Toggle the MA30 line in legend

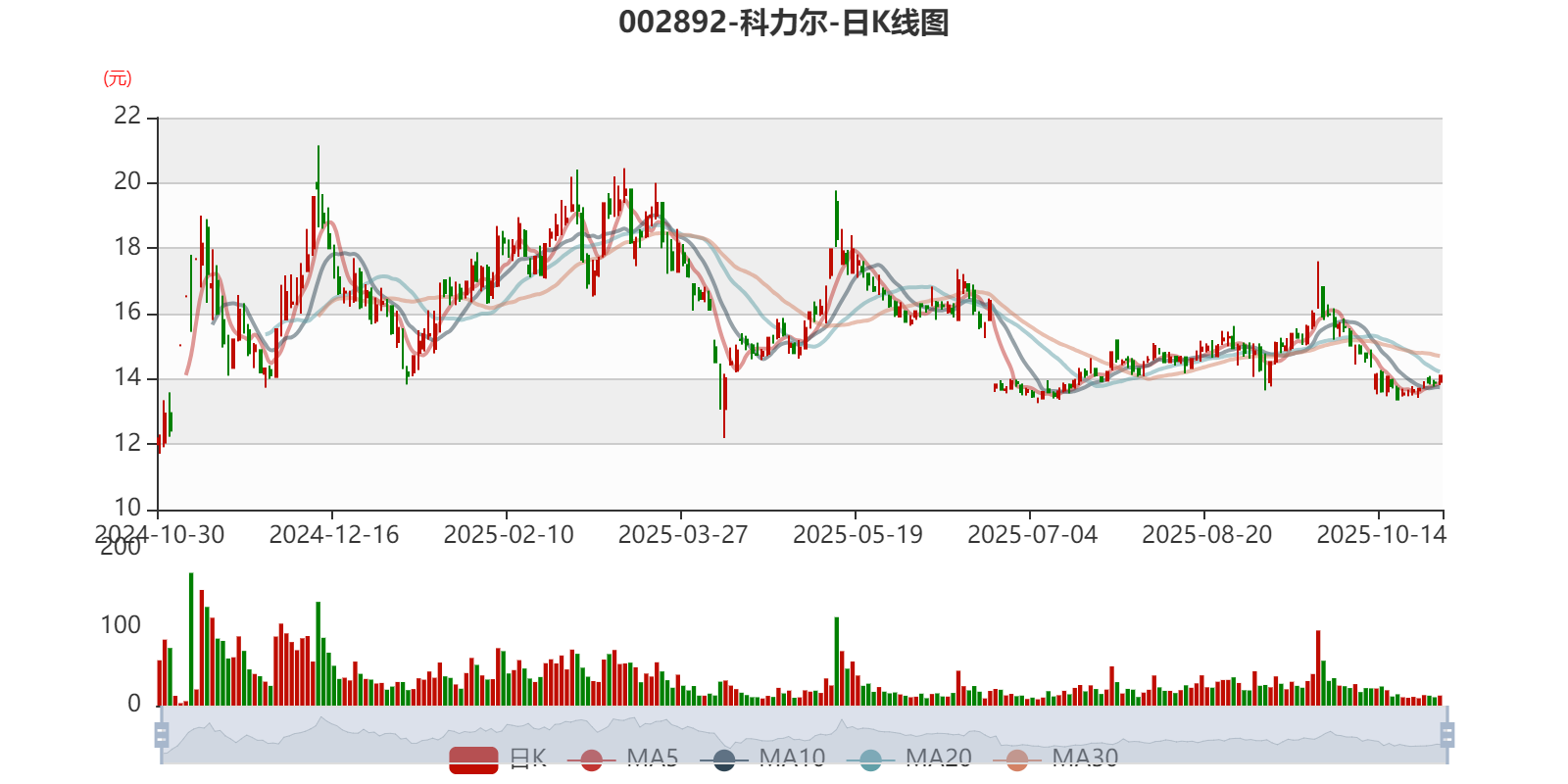pos(1055,759)
